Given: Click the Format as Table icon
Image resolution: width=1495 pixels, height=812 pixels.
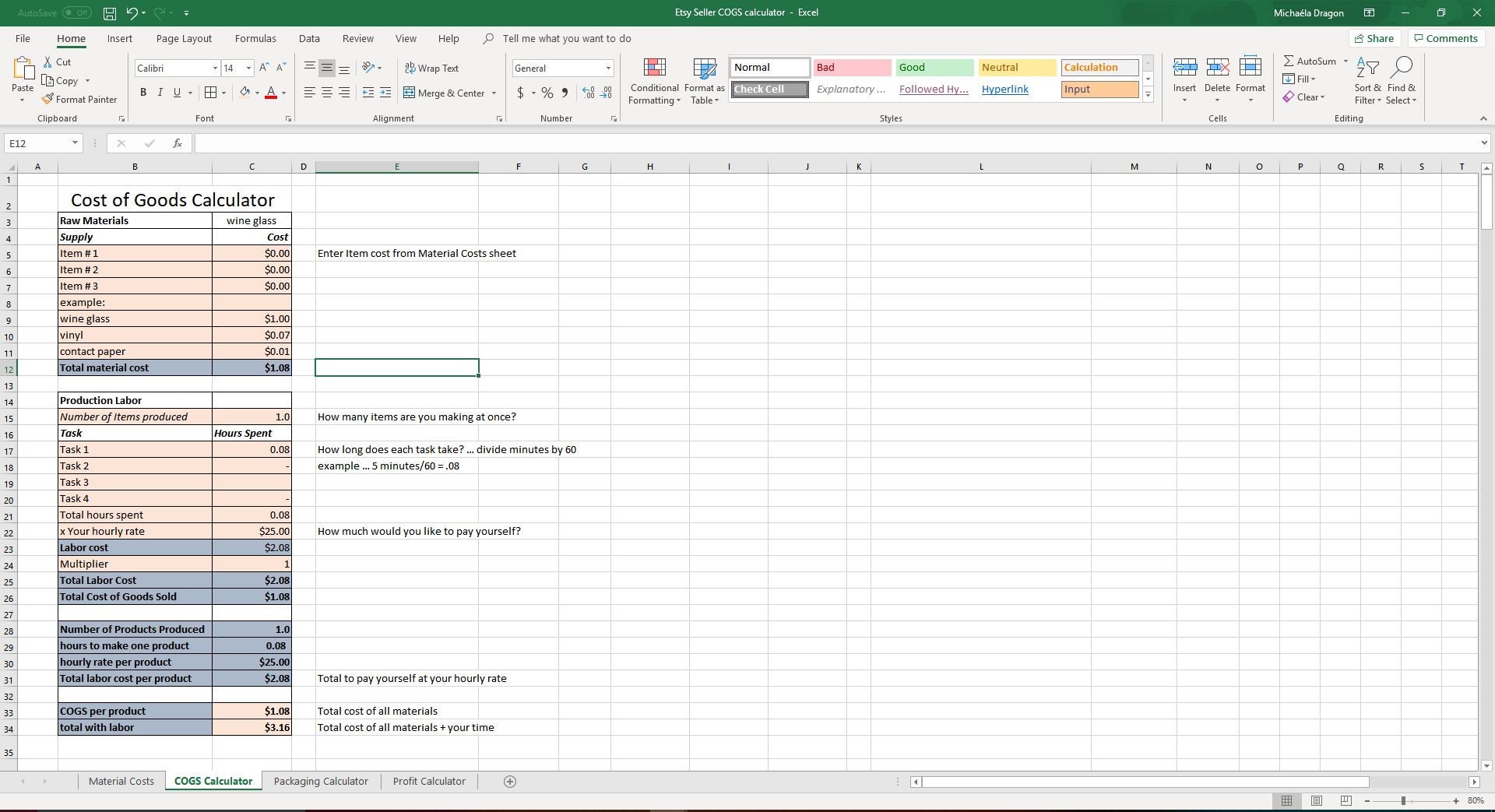Looking at the screenshot, I should (703, 67).
